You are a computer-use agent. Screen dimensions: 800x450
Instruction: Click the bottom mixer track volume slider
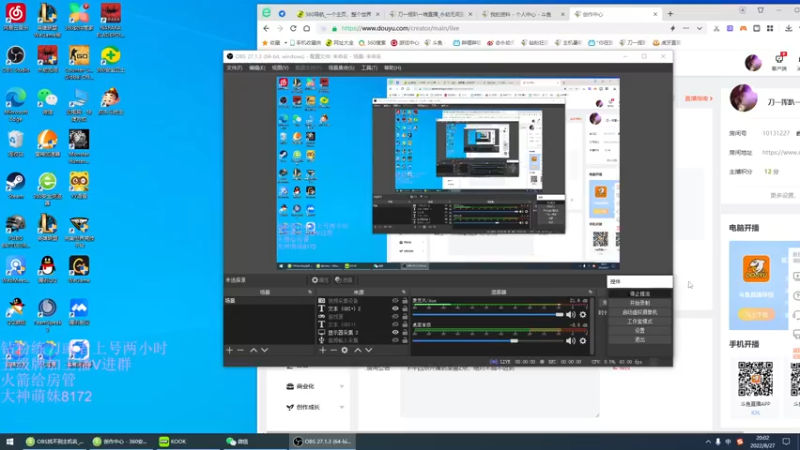pos(488,341)
